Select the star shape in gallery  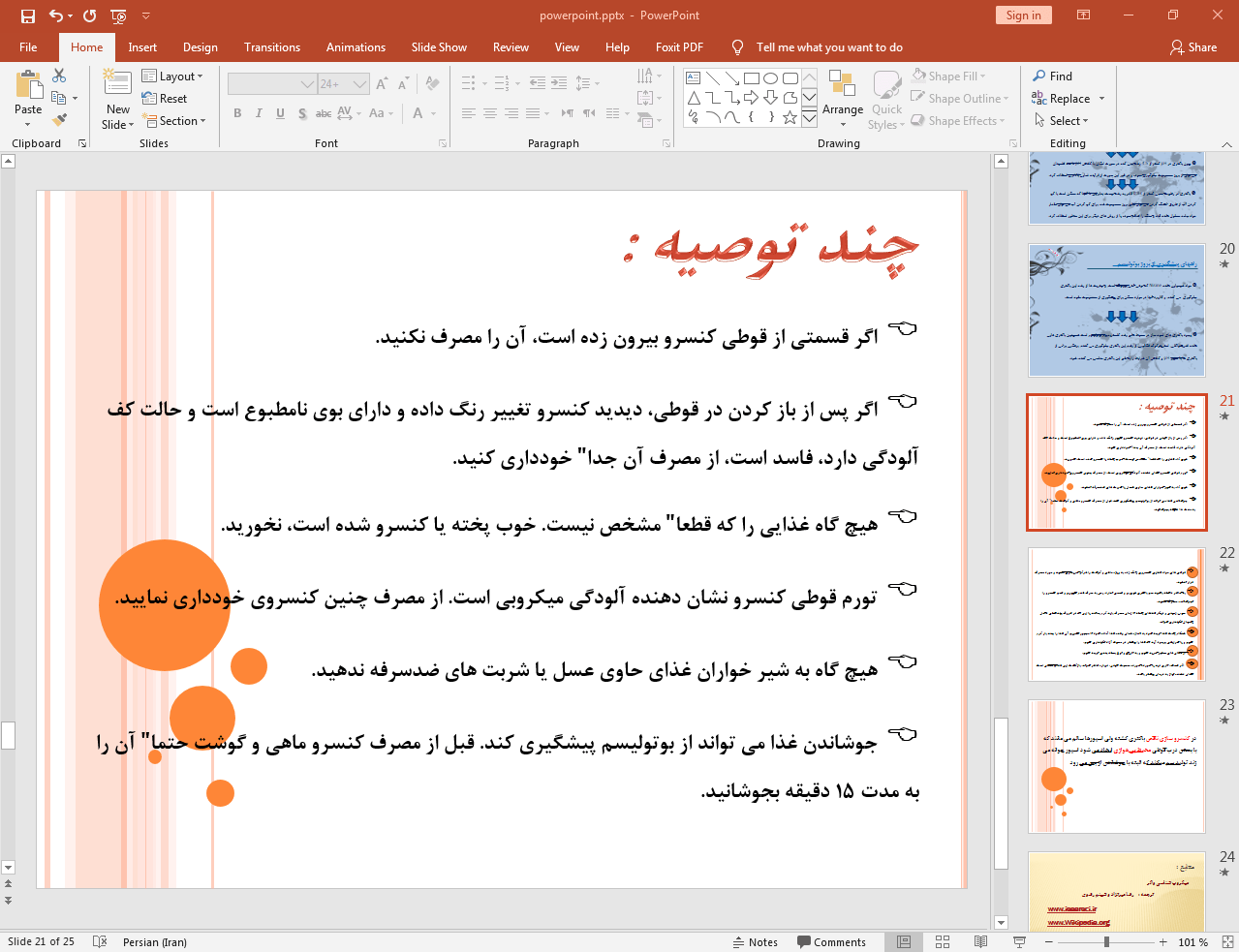click(x=790, y=117)
